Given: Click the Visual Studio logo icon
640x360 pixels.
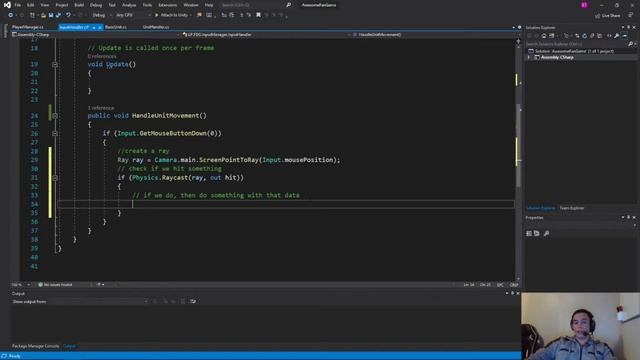Looking at the screenshot, I should (7, 5).
